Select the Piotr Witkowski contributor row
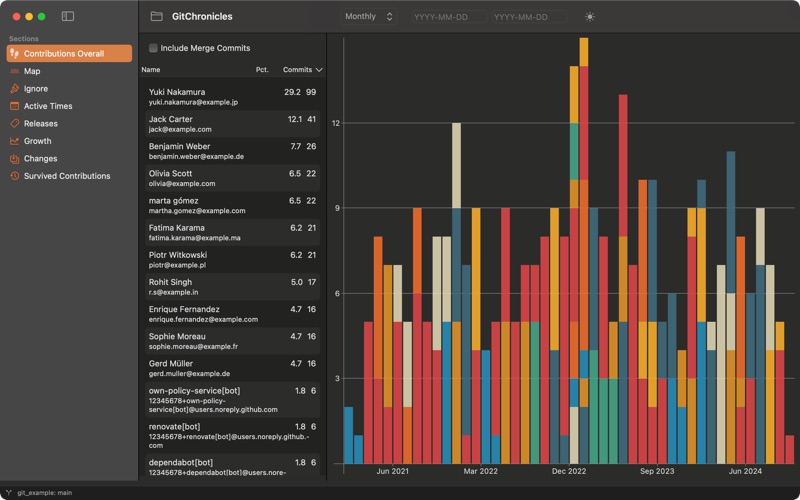800x500 pixels. click(x=232, y=259)
